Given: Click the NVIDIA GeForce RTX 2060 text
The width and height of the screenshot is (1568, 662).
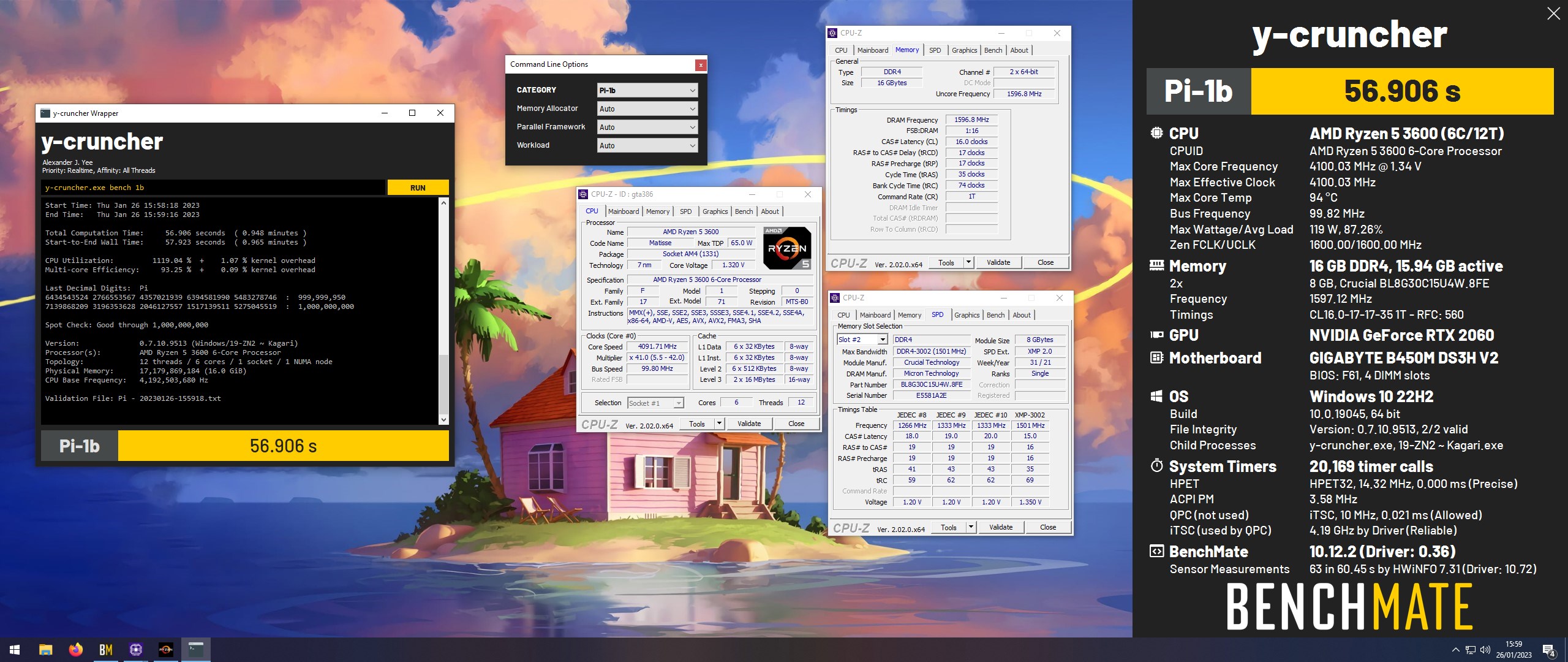Looking at the screenshot, I should tap(1401, 335).
